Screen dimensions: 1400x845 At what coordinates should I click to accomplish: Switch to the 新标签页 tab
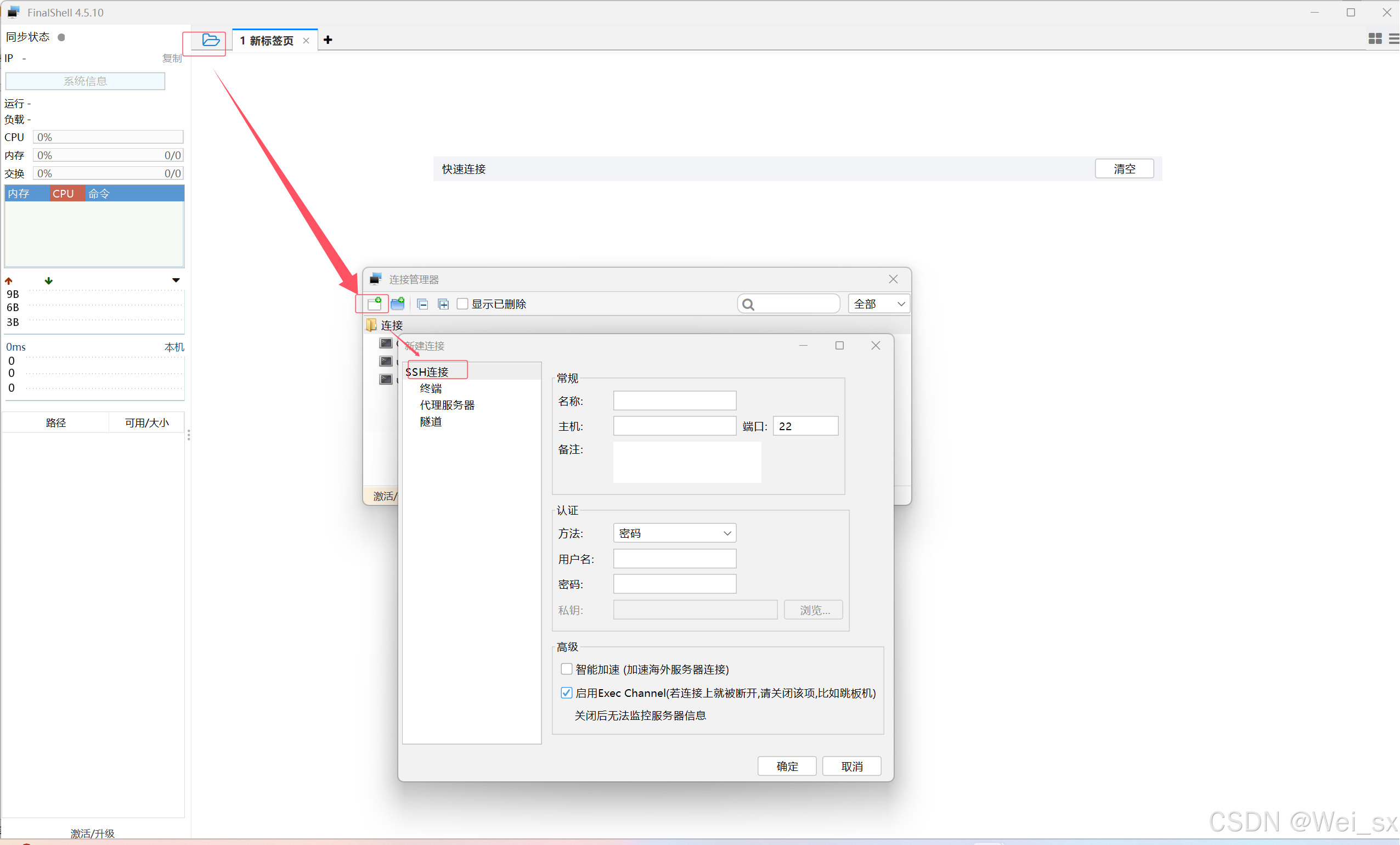pos(267,41)
